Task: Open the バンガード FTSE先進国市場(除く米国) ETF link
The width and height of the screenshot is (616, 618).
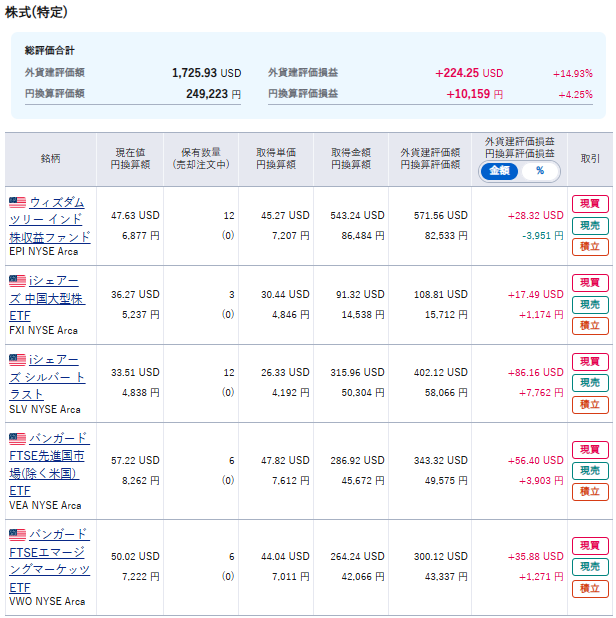Action: pos(49,464)
